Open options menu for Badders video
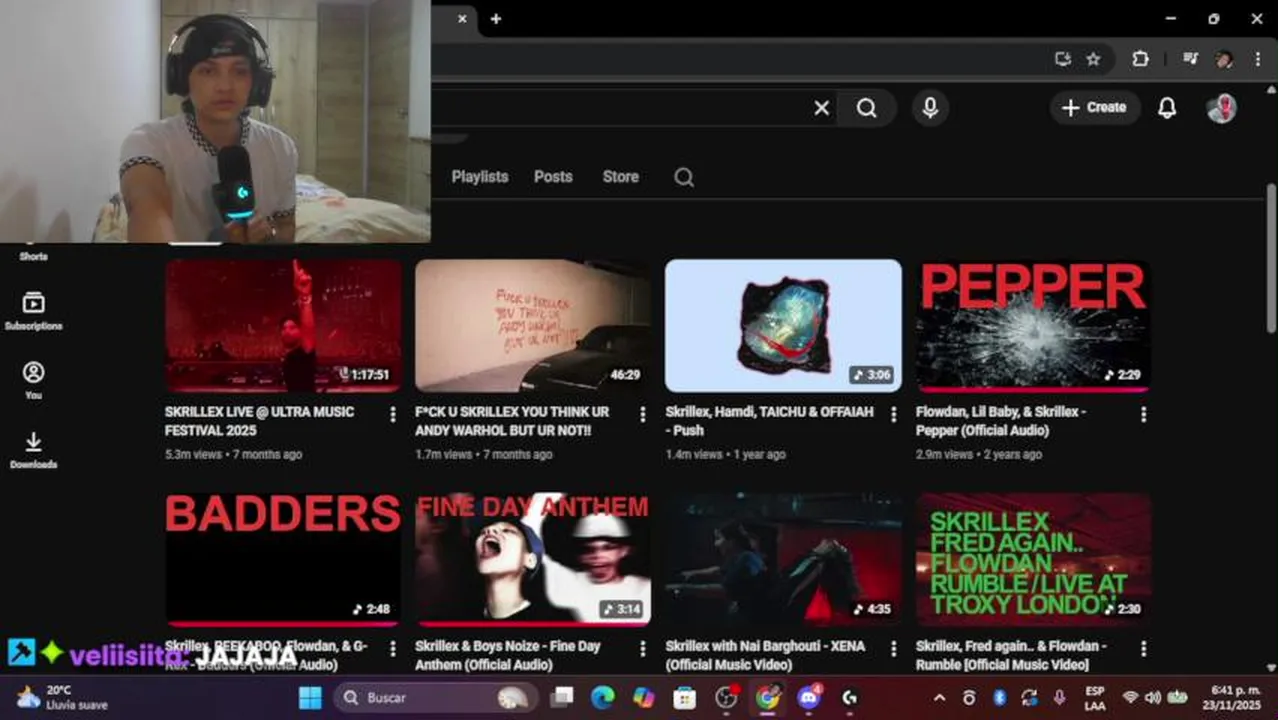 (x=393, y=649)
